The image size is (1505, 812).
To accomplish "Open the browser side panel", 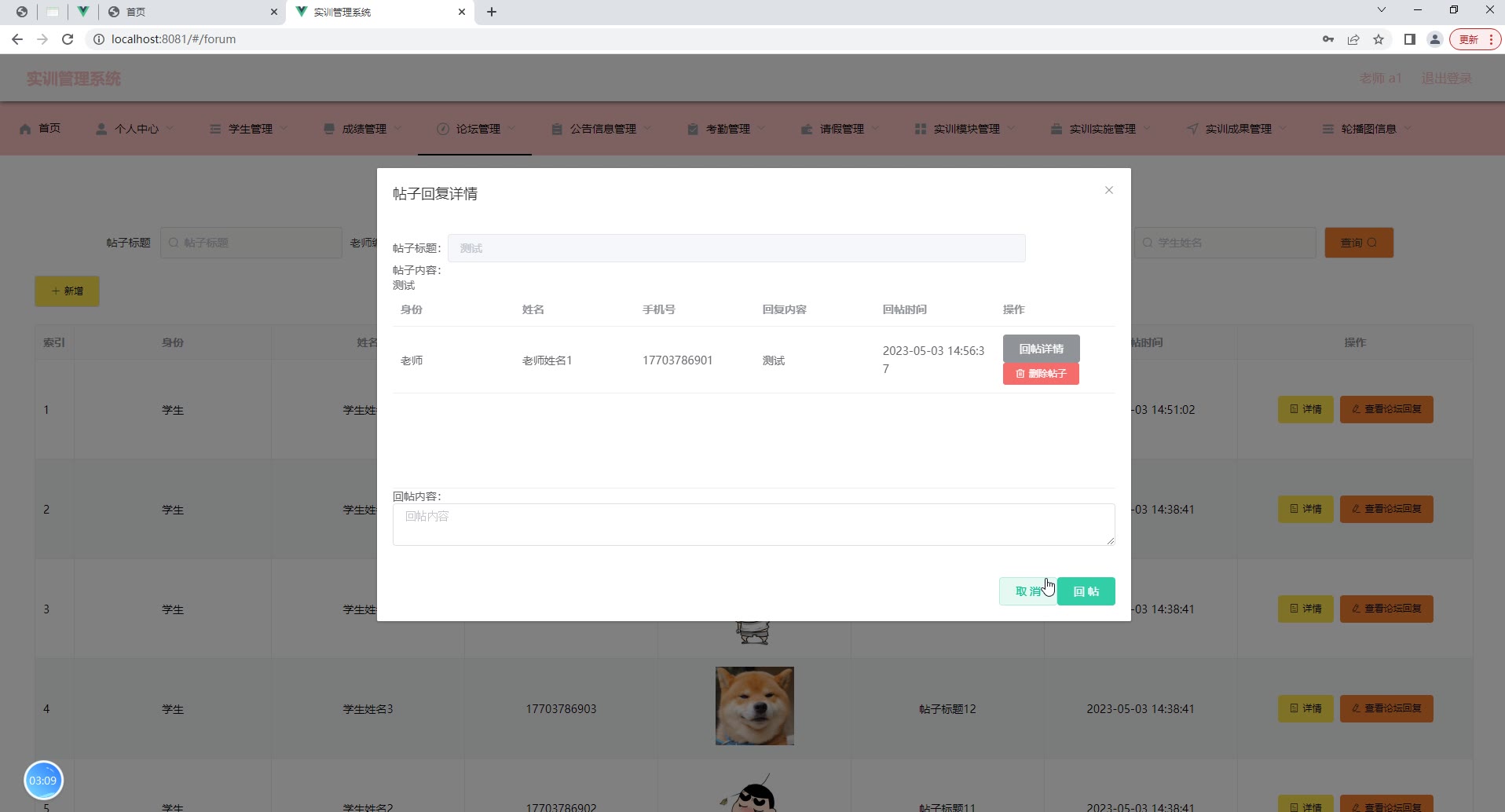I will 1410,39.
